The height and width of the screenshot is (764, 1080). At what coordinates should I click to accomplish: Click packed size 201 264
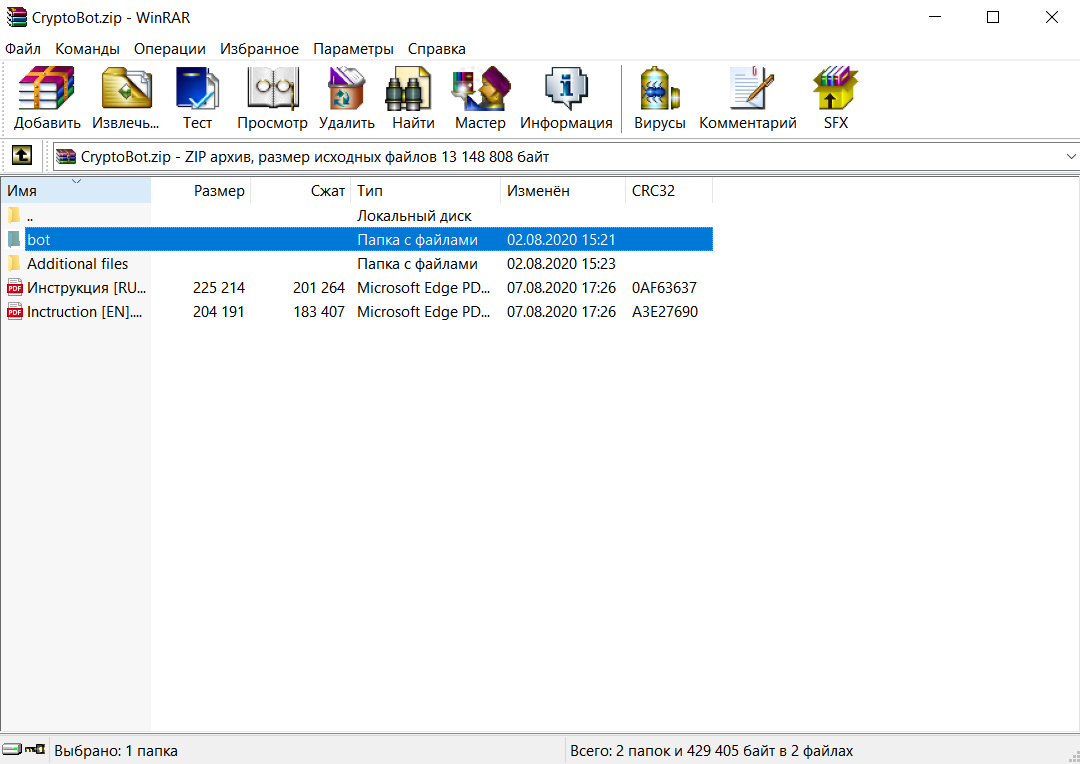click(x=319, y=288)
